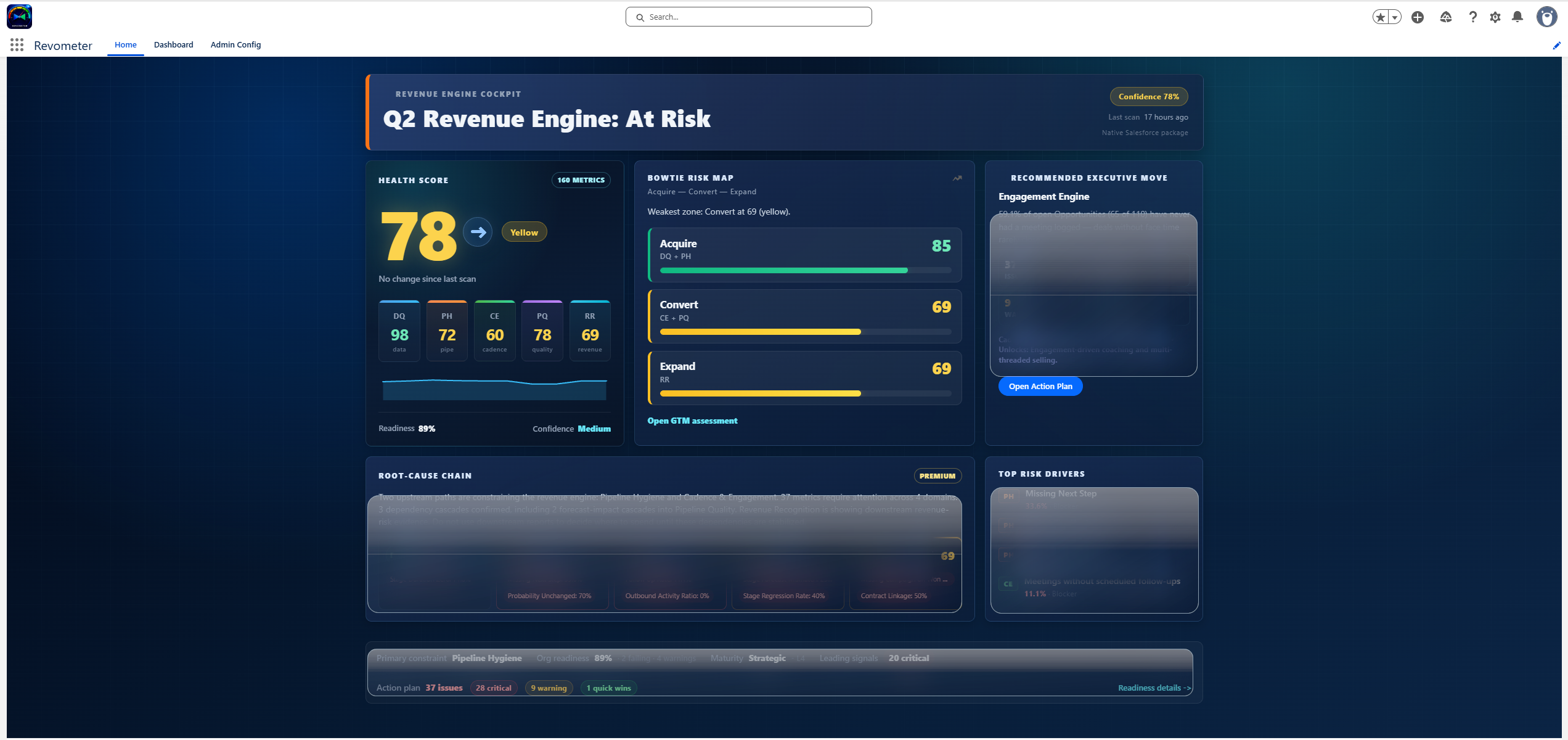This screenshot has width=1568, height=740.
Task: Switch to the Dashboard tab
Action: coord(173,45)
